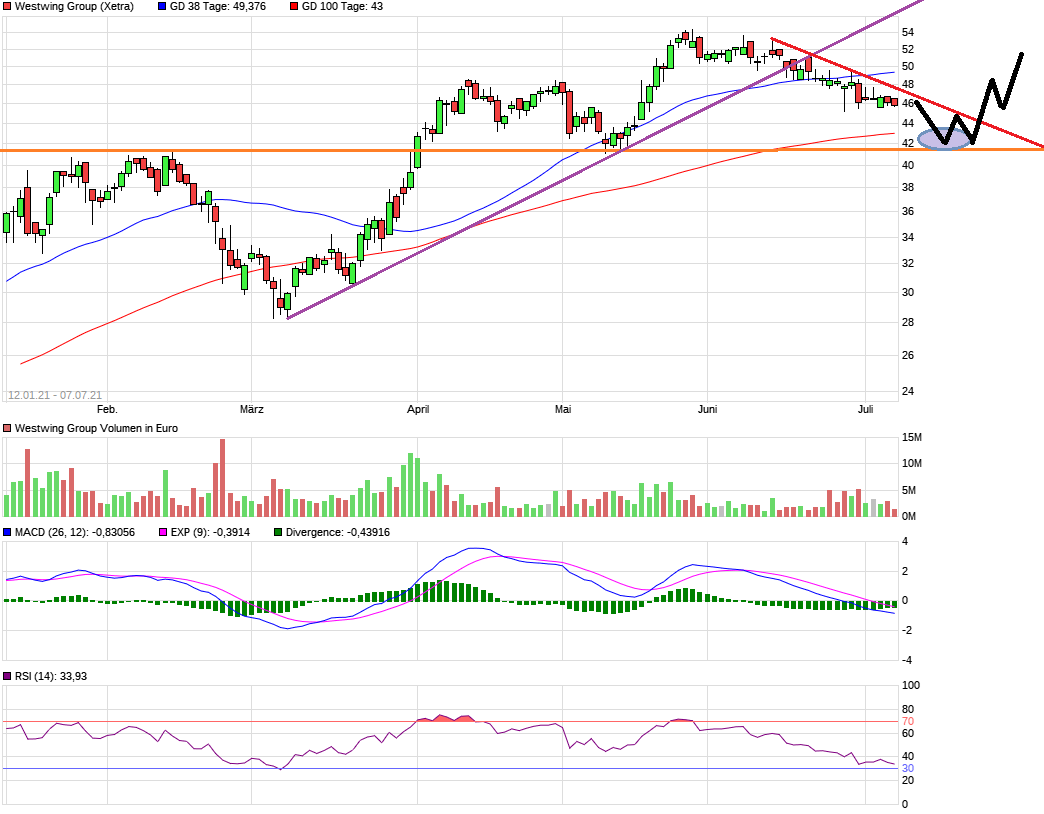This screenshot has width=1044, height=814.
Task: Click price axis value 34
Action: [x=908, y=237]
